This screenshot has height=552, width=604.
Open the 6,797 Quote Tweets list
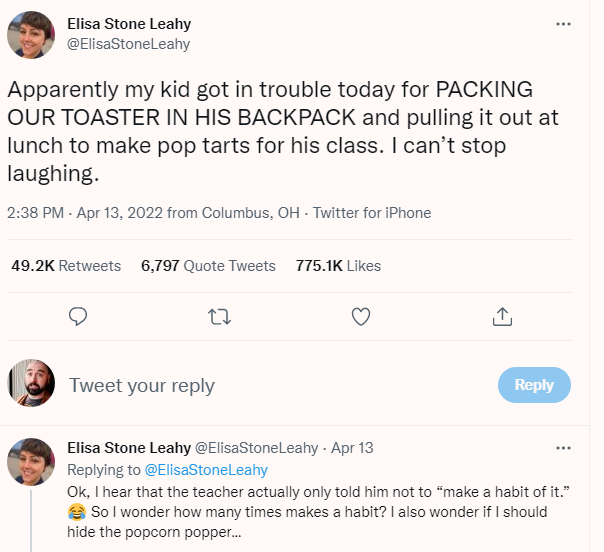click(208, 266)
